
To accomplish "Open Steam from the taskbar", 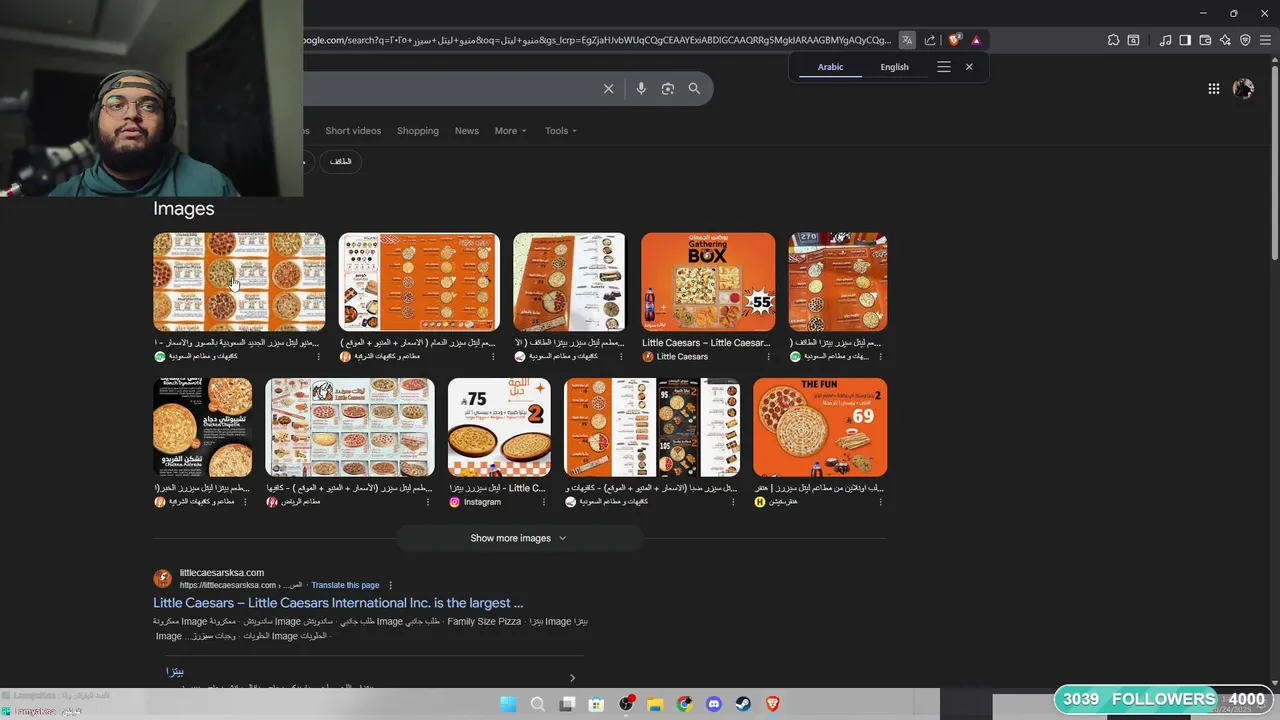I will point(743,704).
